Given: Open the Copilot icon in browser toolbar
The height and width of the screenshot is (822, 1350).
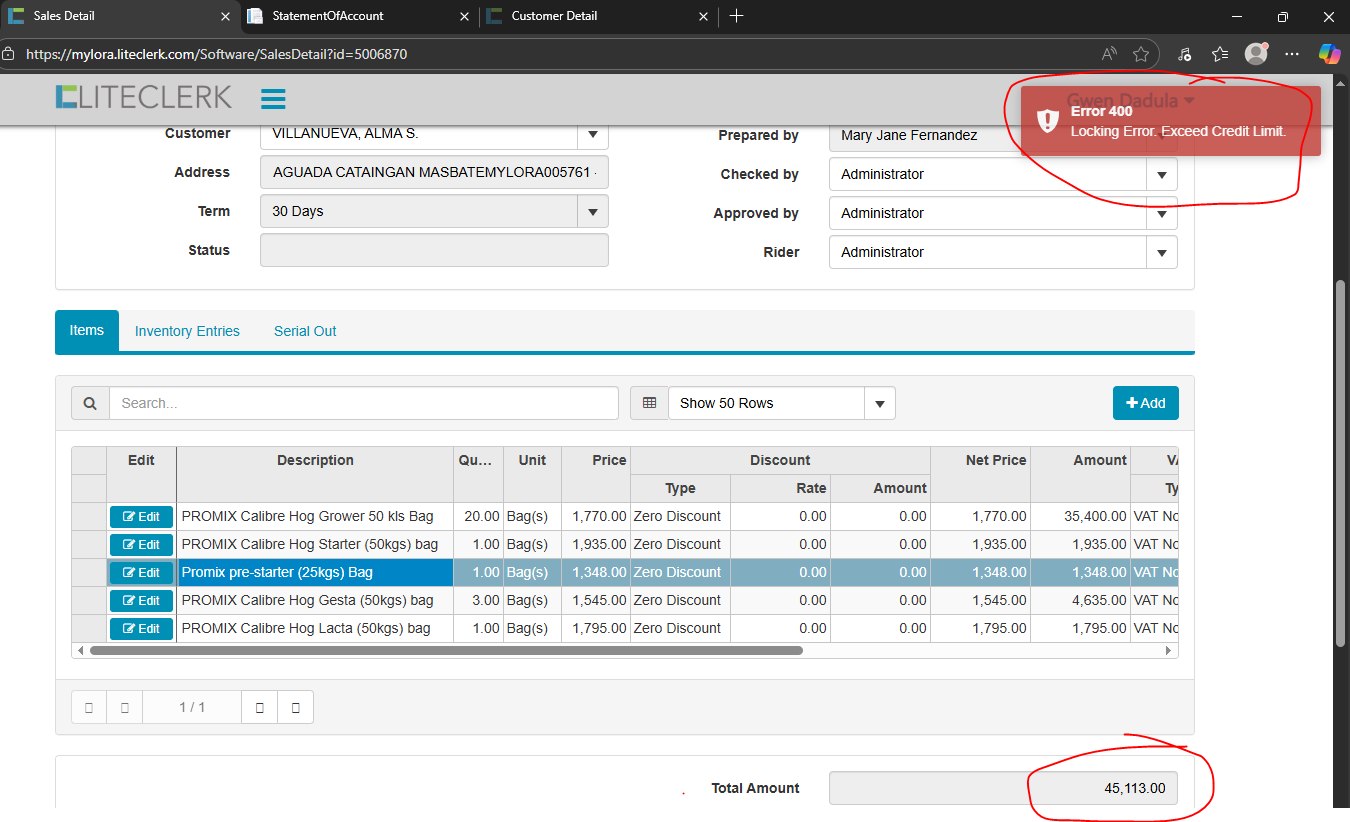Looking at the screenshot, I should point(1329,54).
